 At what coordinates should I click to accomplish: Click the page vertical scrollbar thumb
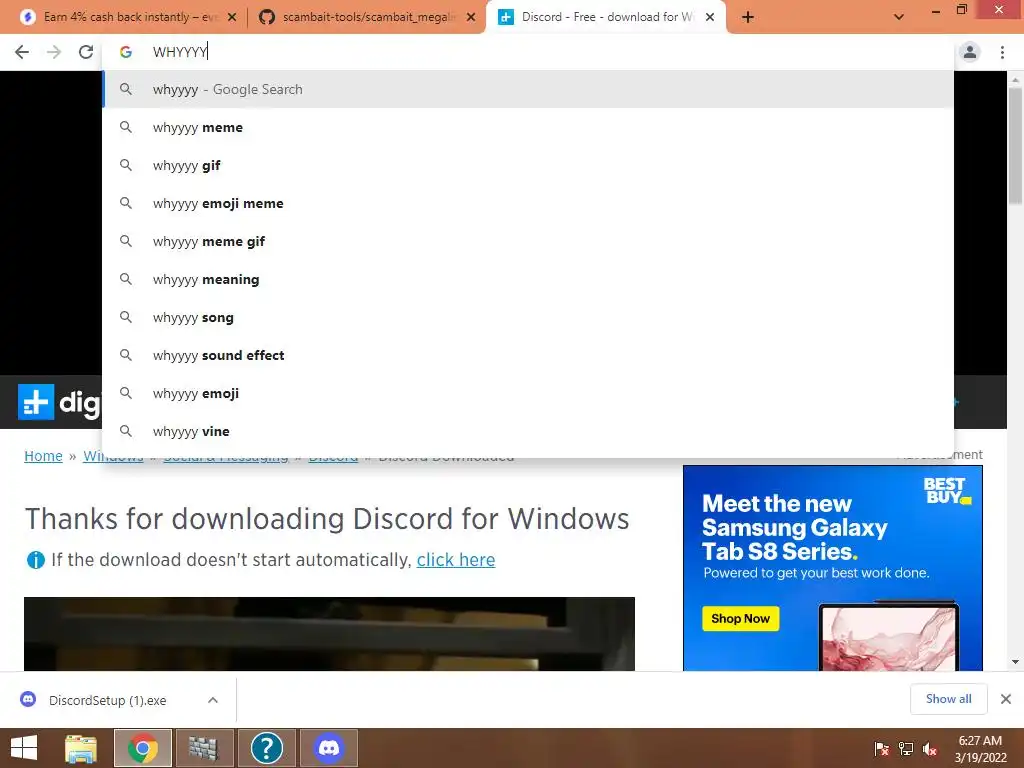(1015, 145)
